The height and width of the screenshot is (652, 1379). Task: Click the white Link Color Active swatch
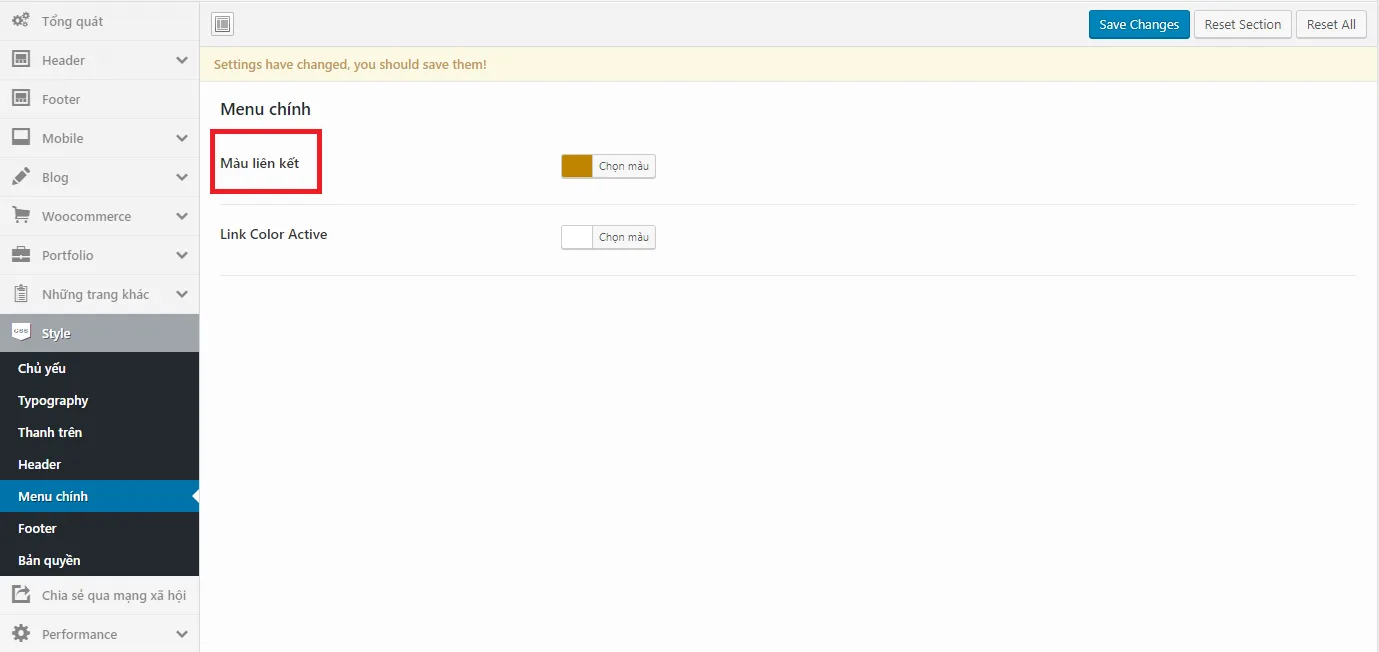[577, 237]
